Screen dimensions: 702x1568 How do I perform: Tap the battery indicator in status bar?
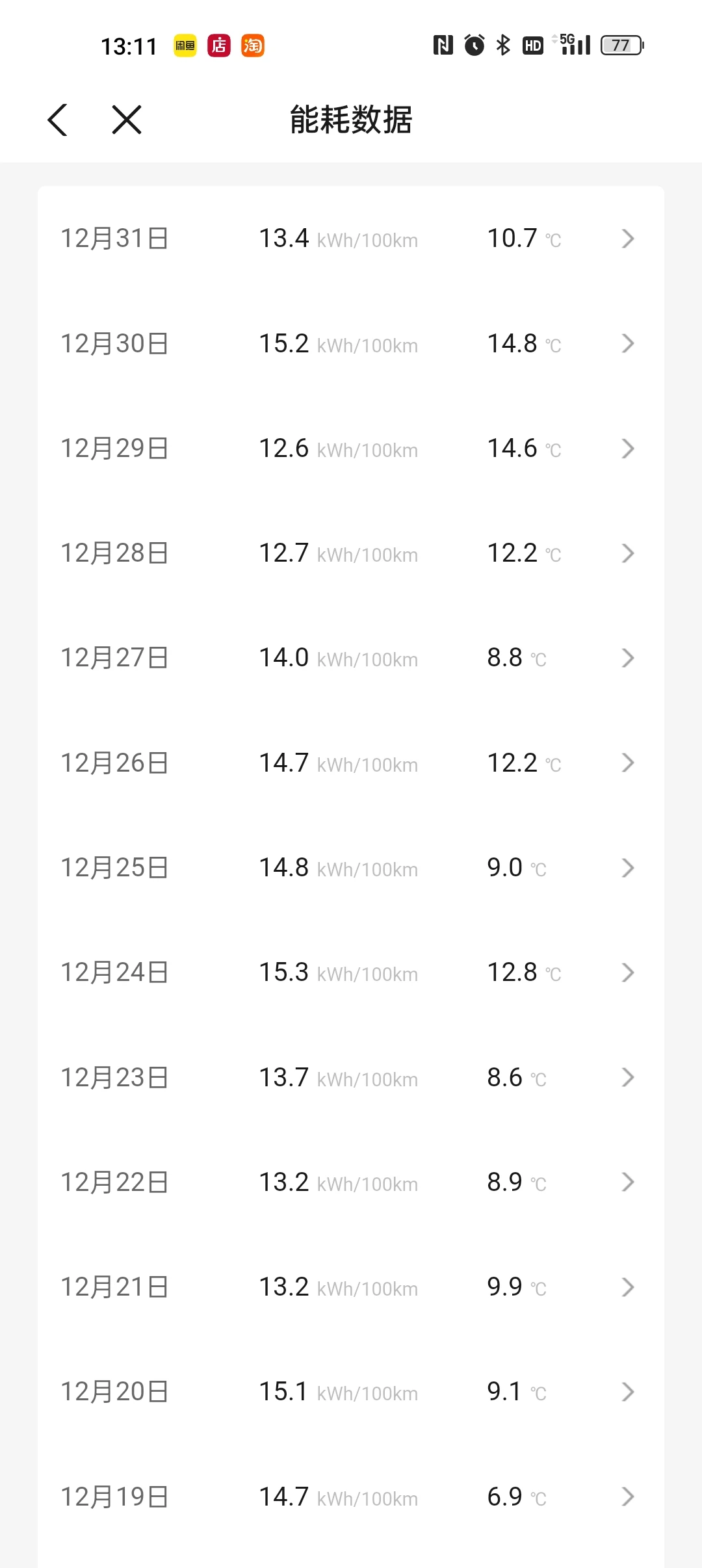click(622, 46)
